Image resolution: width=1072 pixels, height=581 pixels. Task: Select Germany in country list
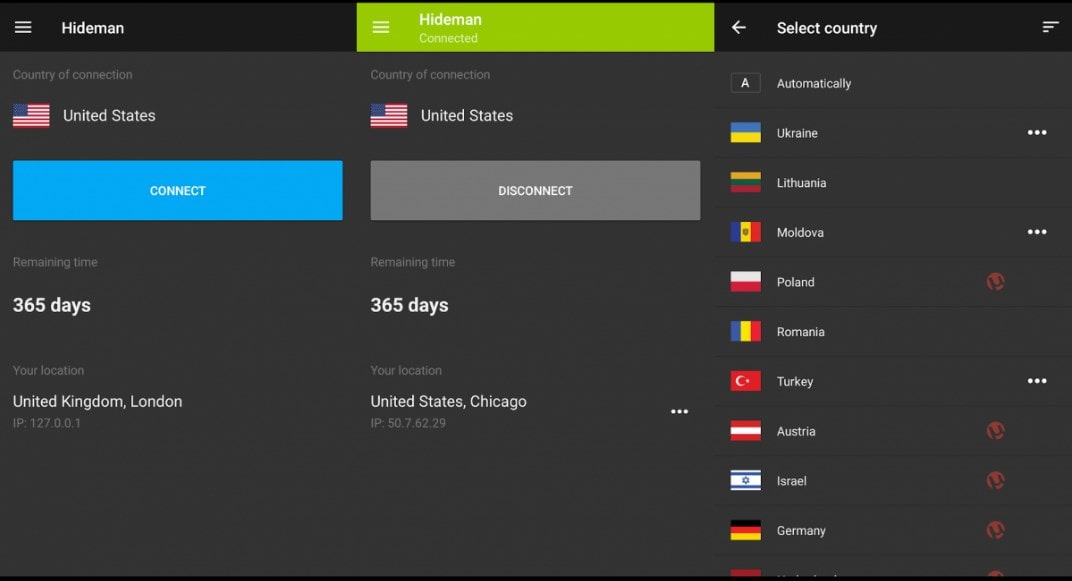[x=893, y=530]
